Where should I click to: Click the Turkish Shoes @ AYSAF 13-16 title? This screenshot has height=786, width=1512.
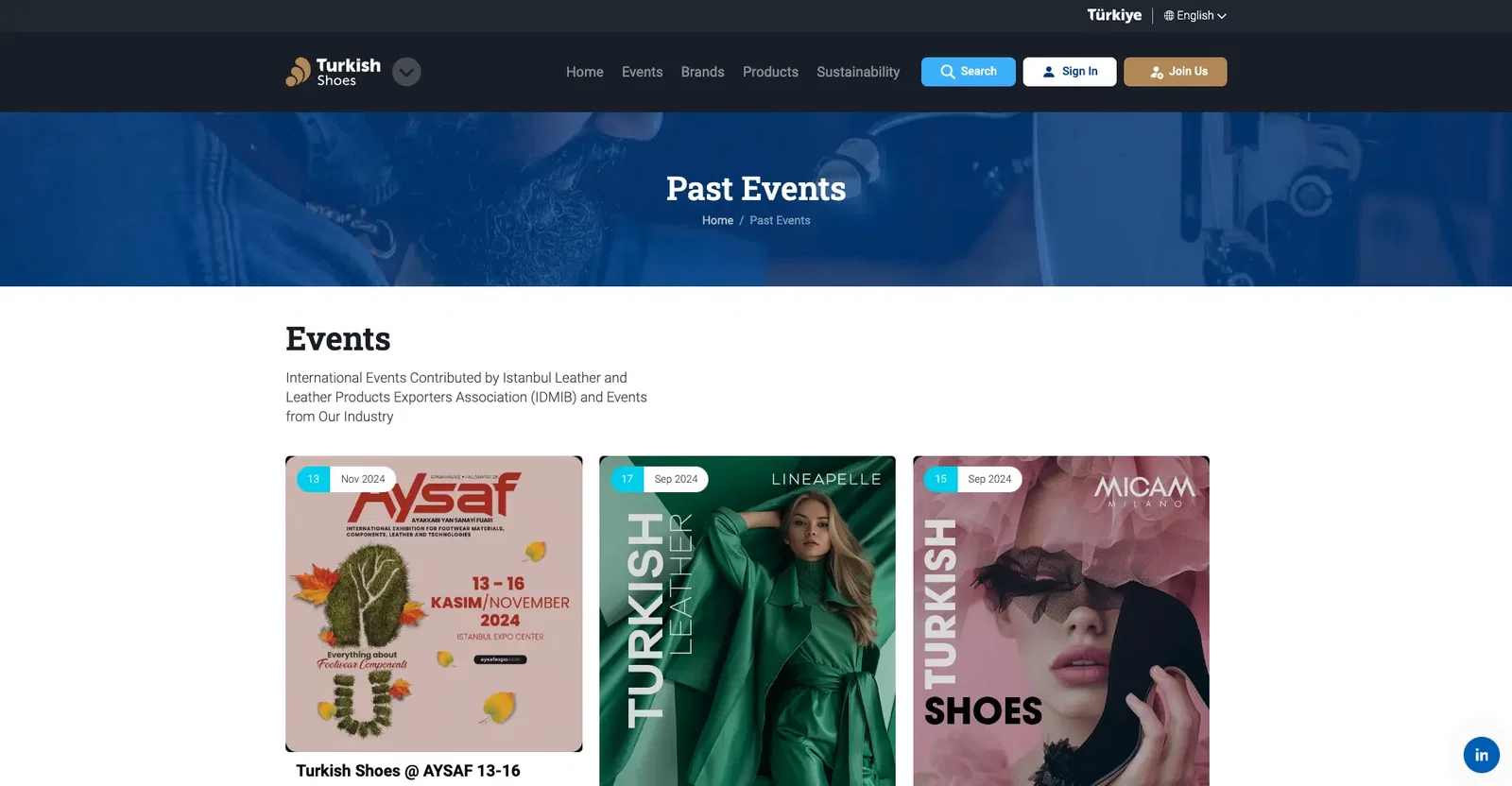408,771
